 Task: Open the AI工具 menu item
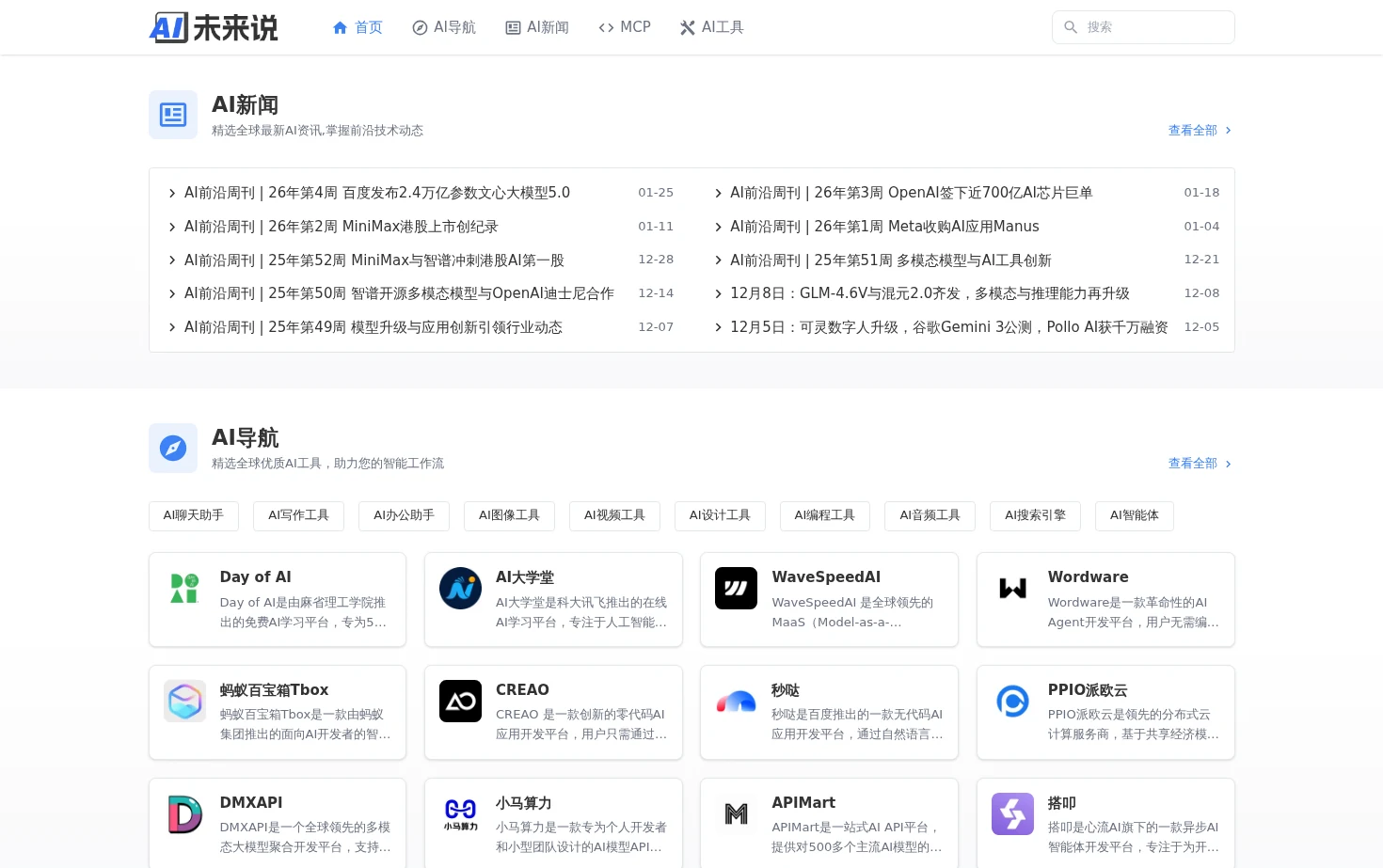(x=712, y=28)
